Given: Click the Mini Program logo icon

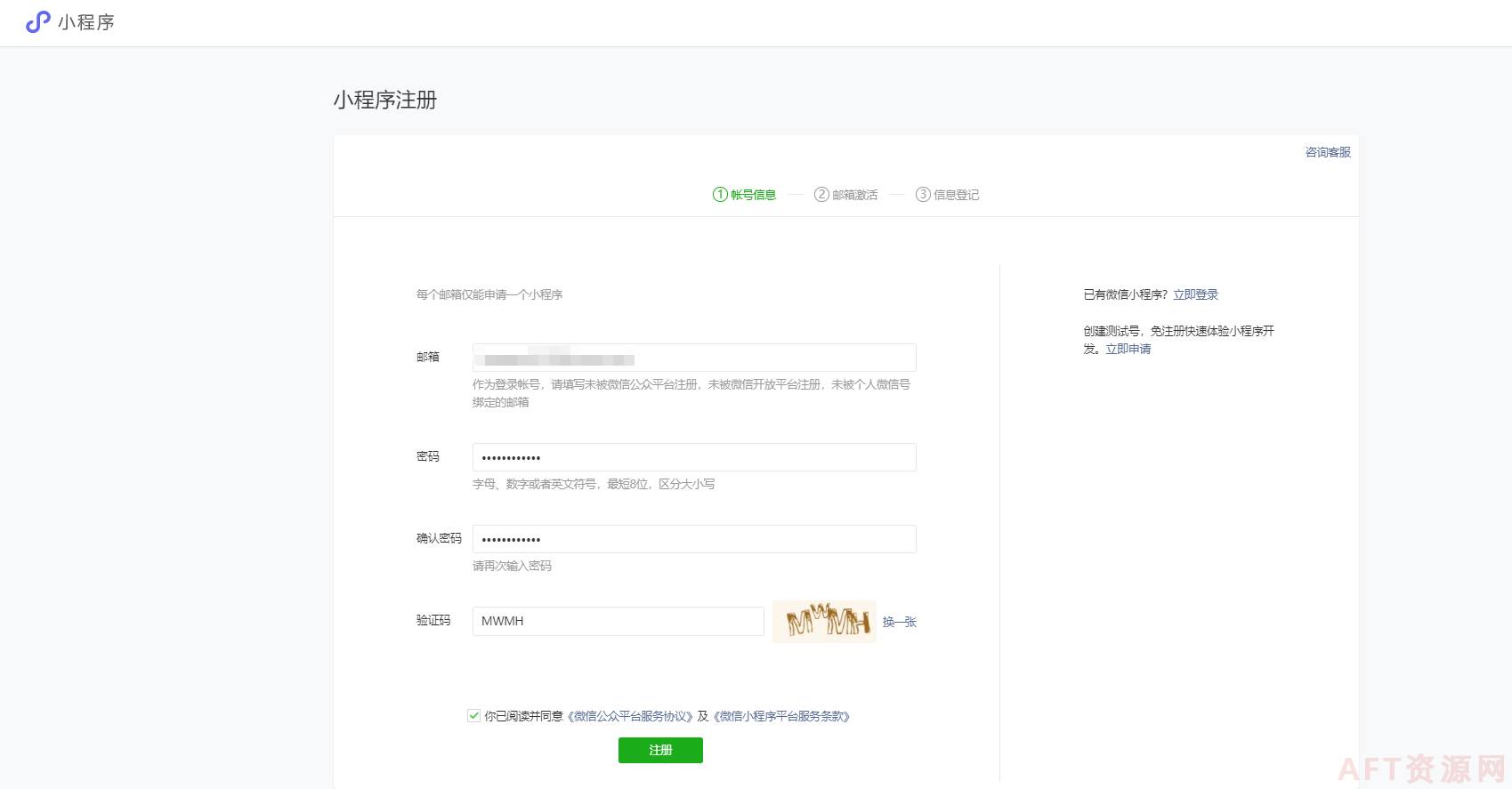Looking at the screenshot, I should 37,22.
